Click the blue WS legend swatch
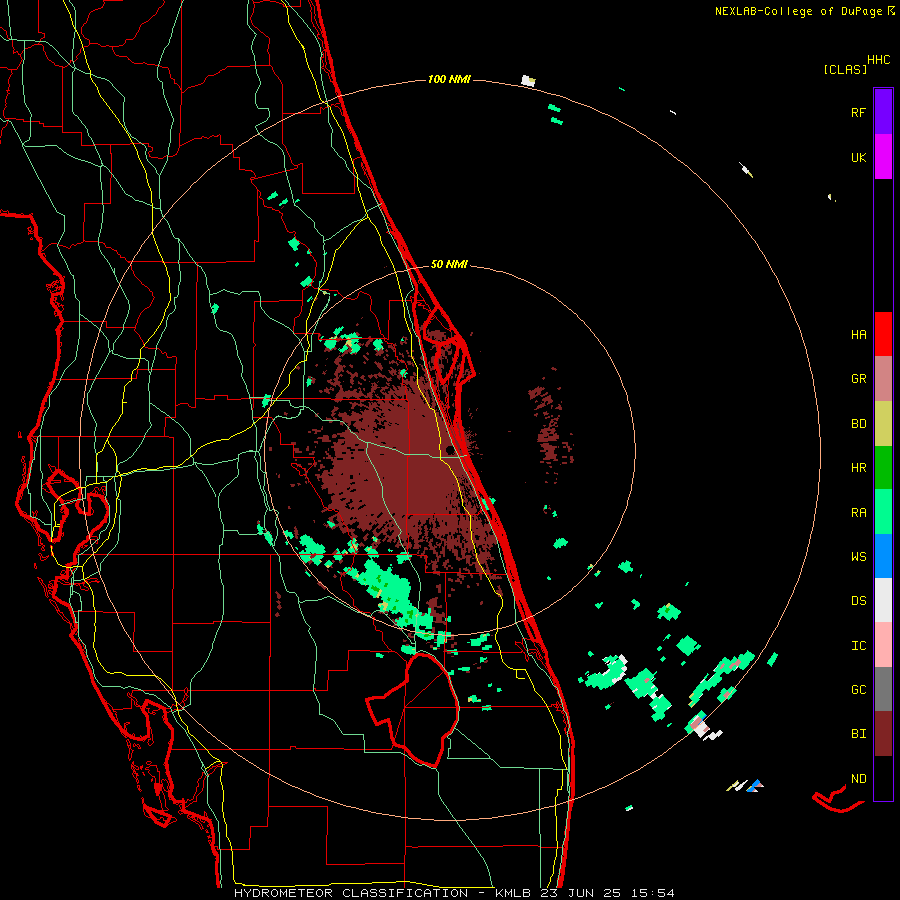This screenshot has width=900, height=900. (883, 556)
